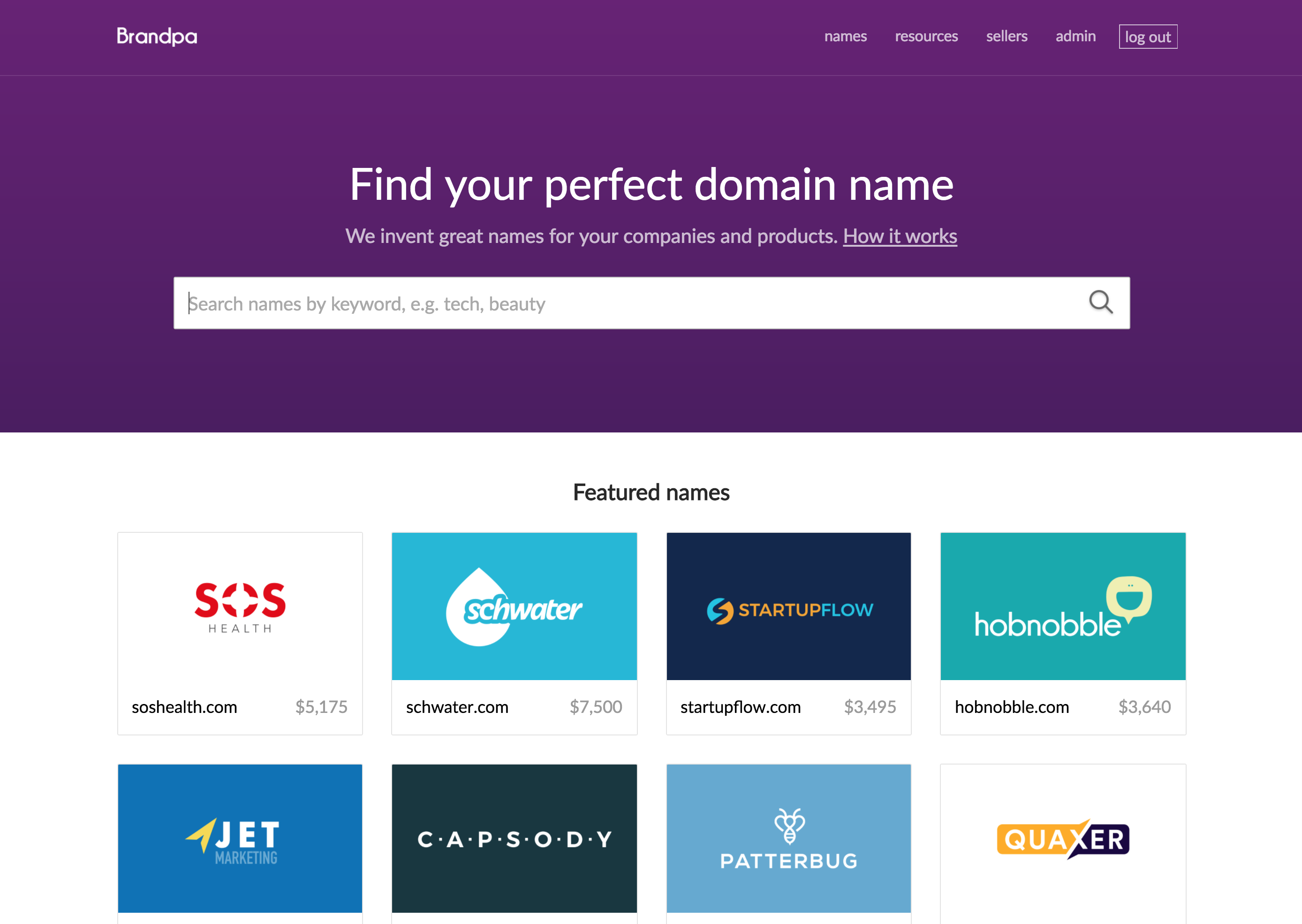This screenshot has height=924, width=1302.
Task: Follow the How it works link
Action: (900, 235)
